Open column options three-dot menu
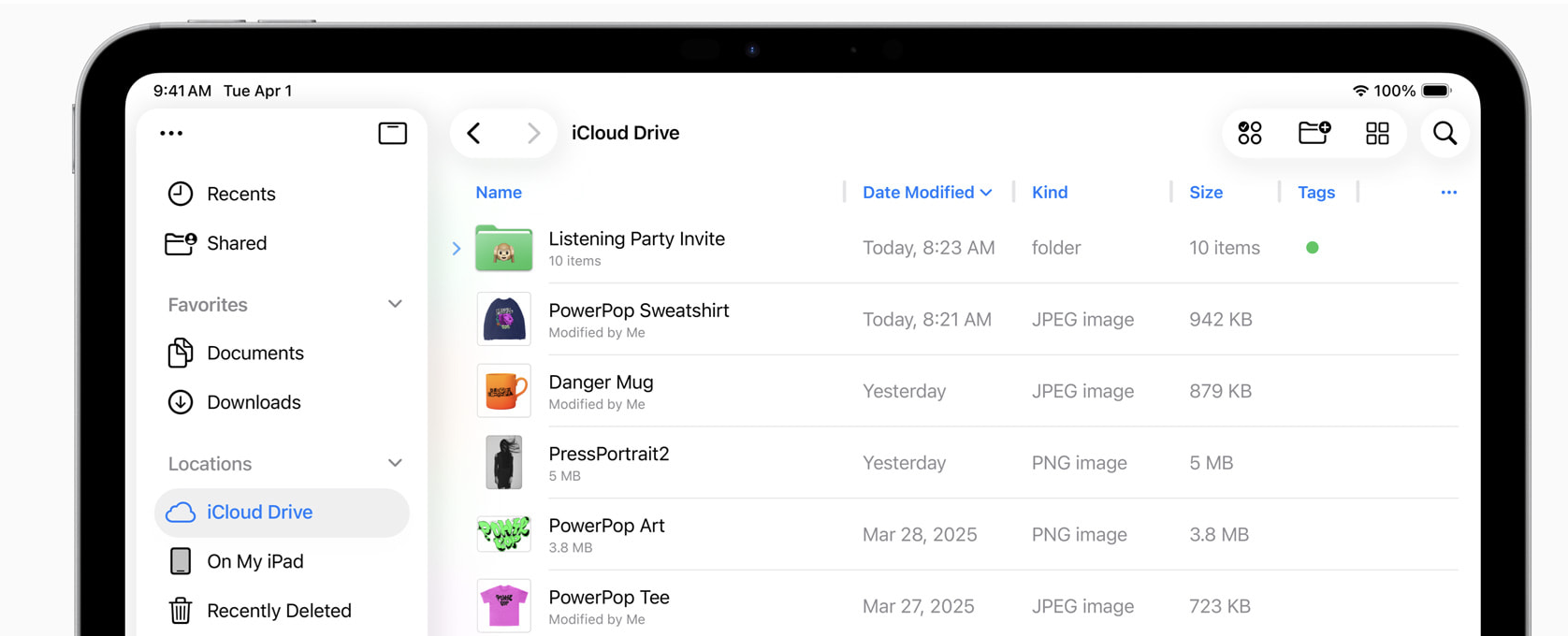This screenshot has width=1568, height=636. pos(1449,192)
